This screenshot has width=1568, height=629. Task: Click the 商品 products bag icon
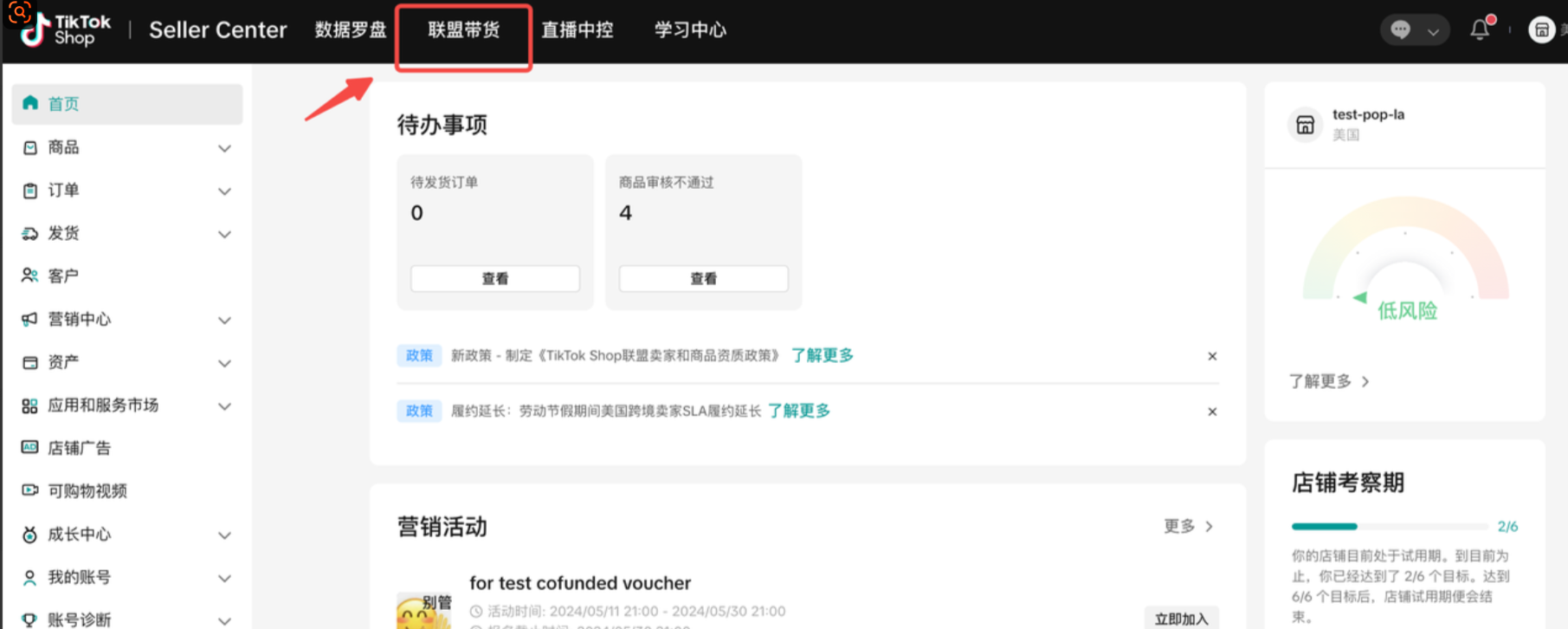30,147
